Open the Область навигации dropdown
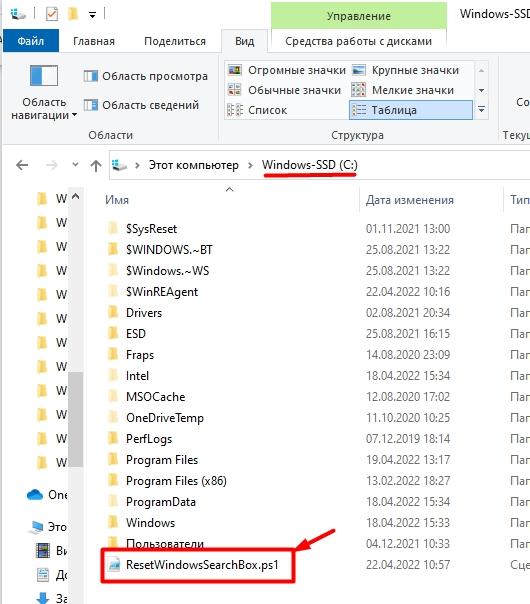This screenshot has height=604, width=530. [x=44, y=92]
